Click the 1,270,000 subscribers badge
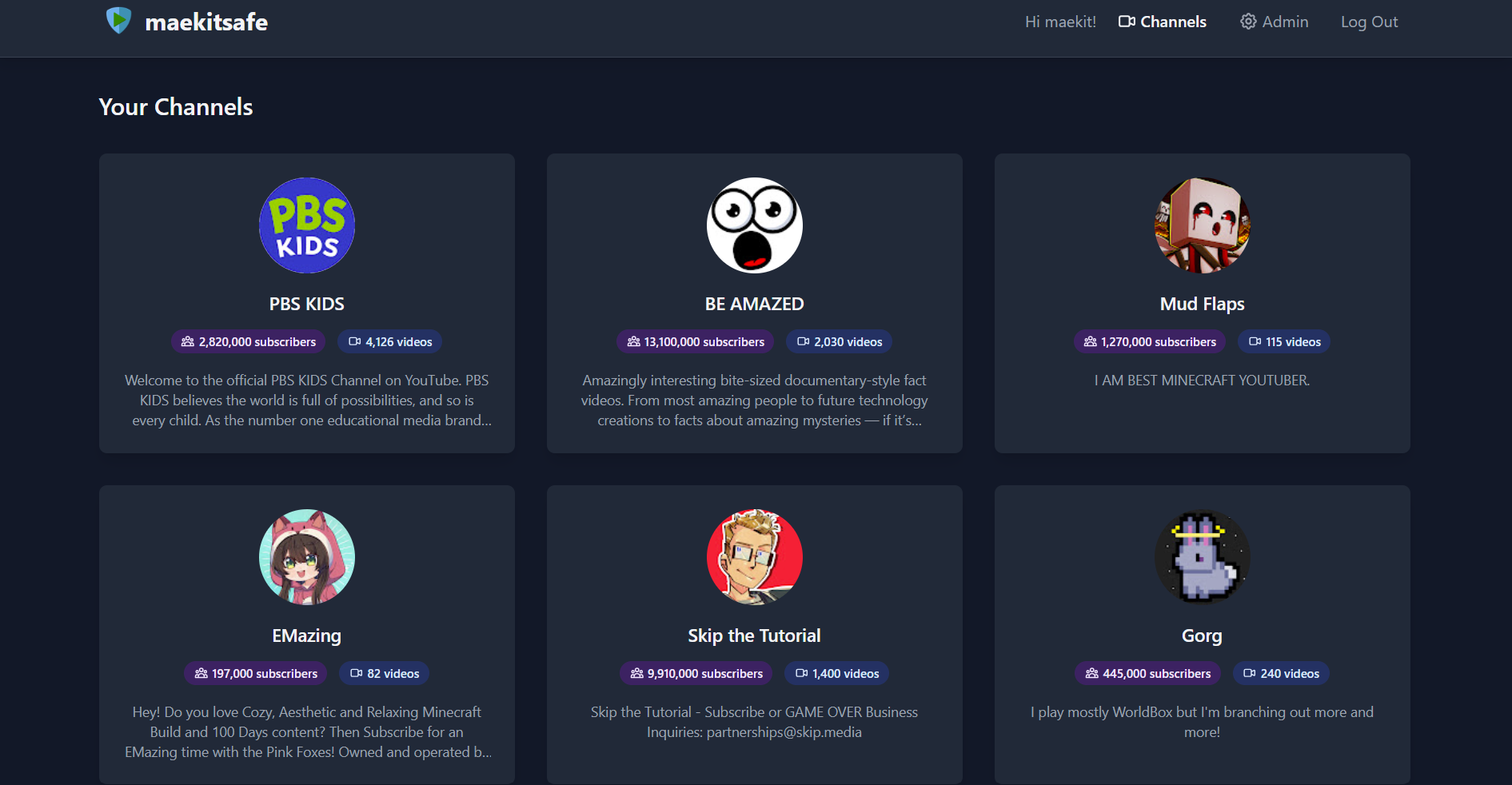The width and height of the screenshot is (1512, 785). coord(1150,341)
